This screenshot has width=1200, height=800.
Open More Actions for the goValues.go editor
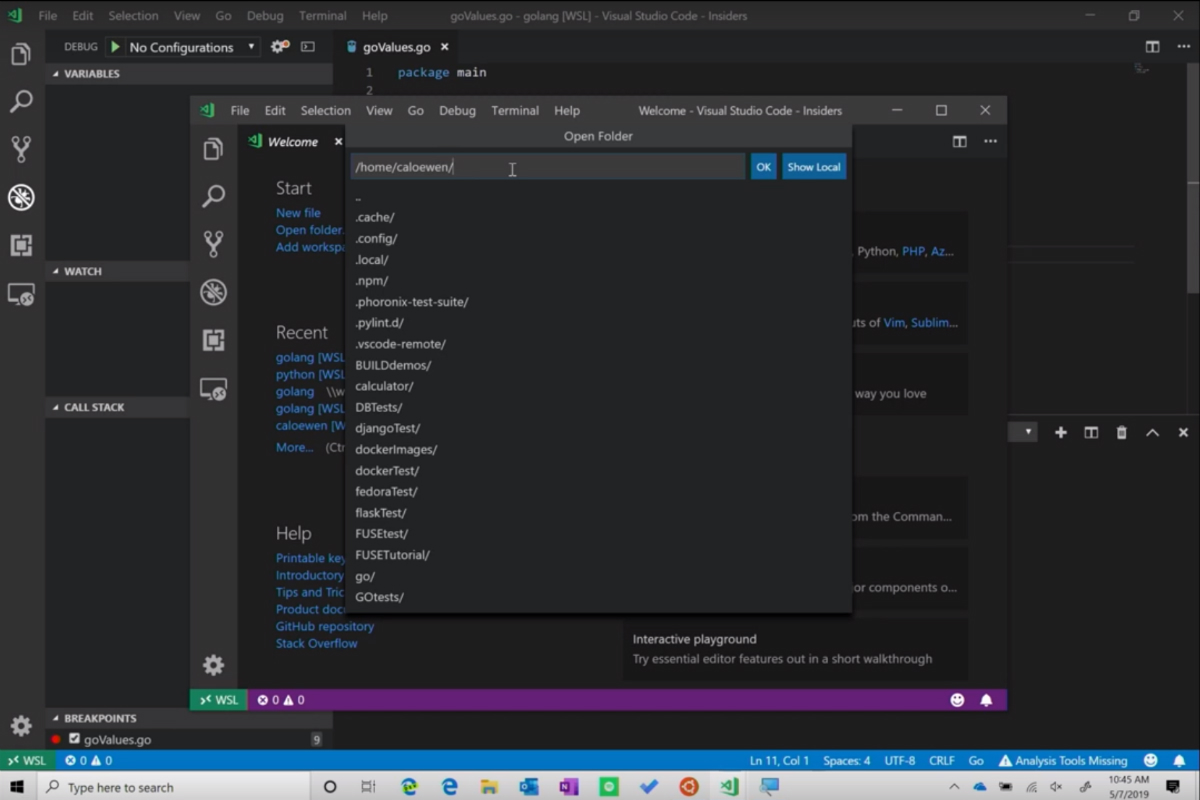[1183, 47]
